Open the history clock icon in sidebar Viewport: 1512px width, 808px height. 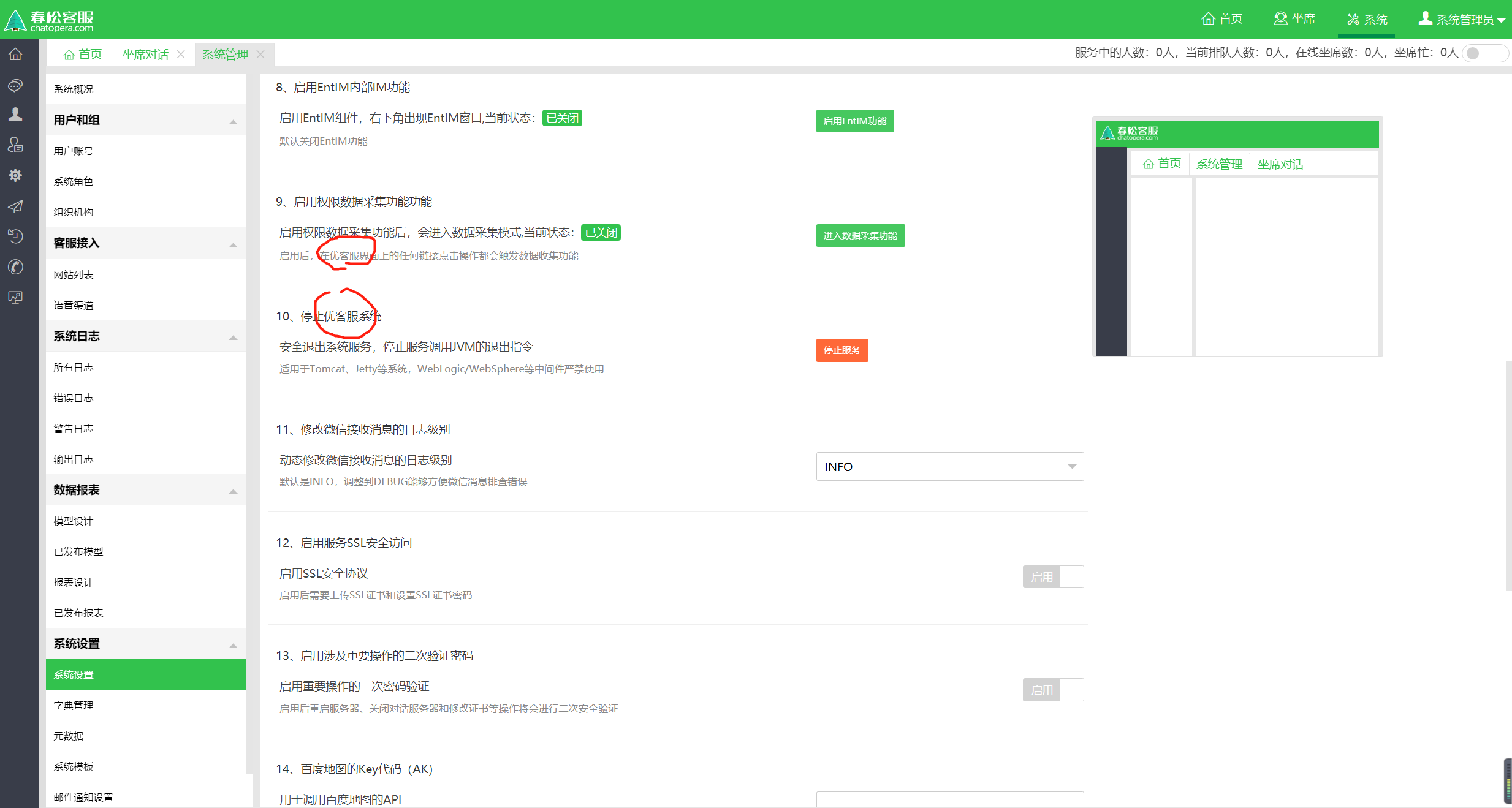[15, 236]
